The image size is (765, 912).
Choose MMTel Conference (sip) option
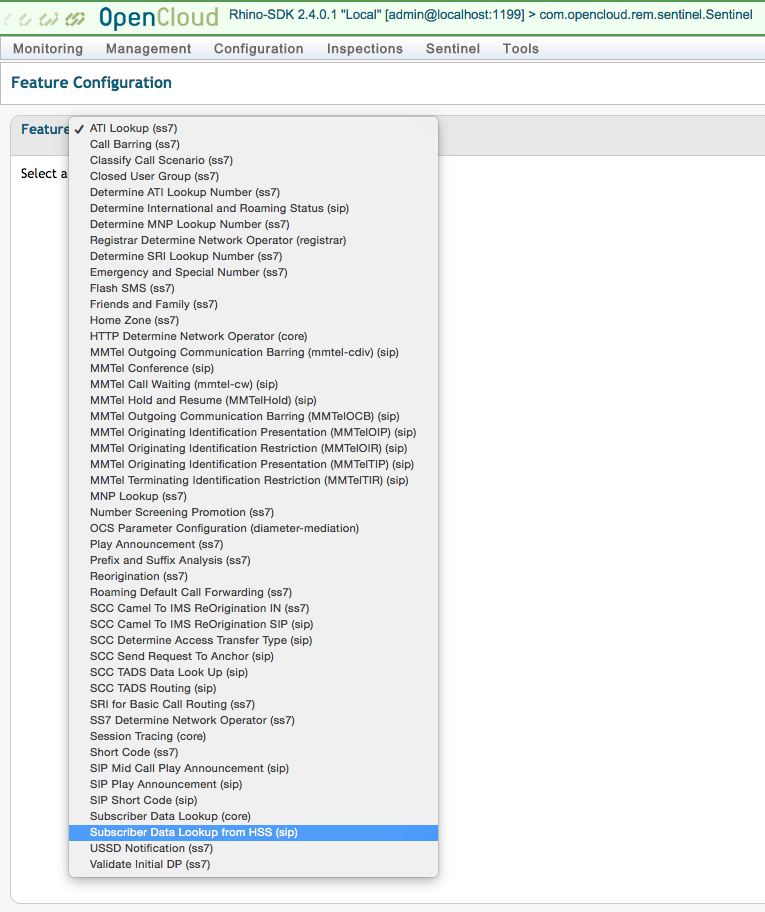tap(152, 368)
